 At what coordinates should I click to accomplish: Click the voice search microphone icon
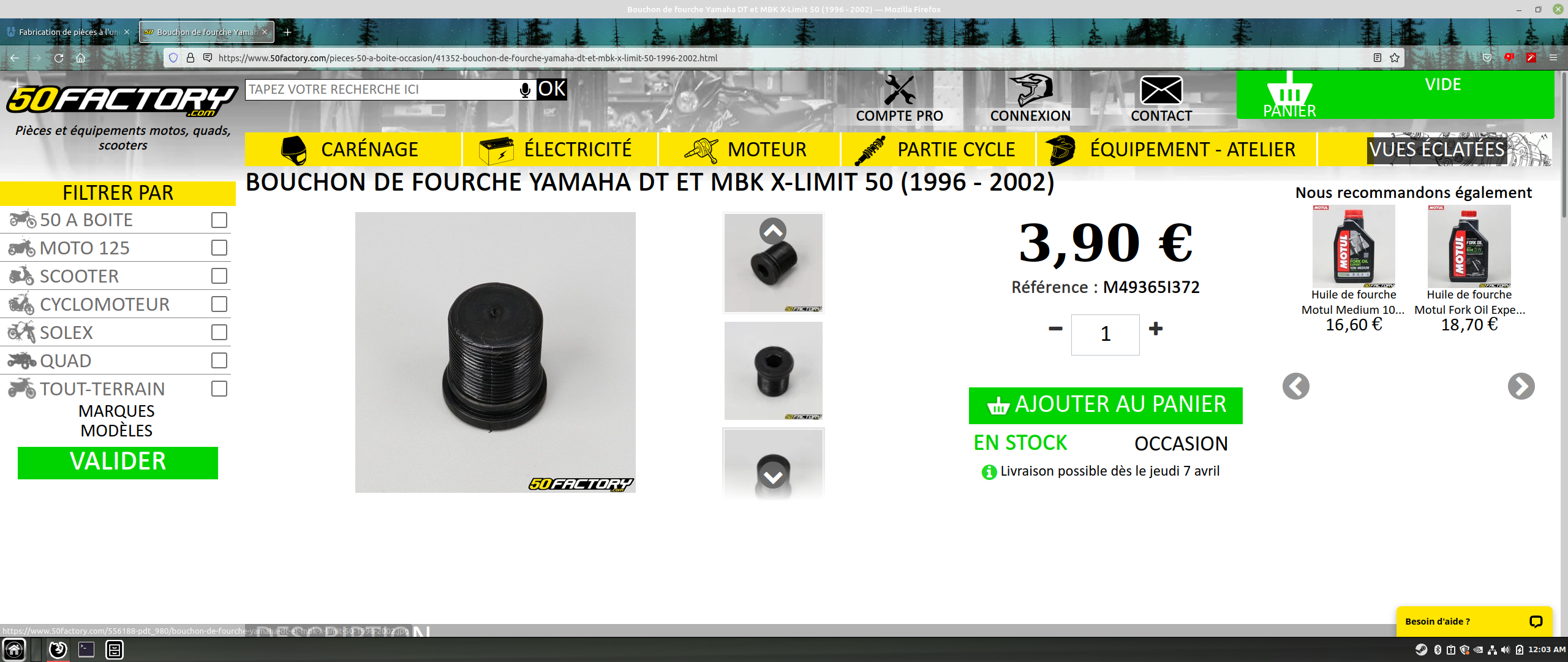coord(525,90)
